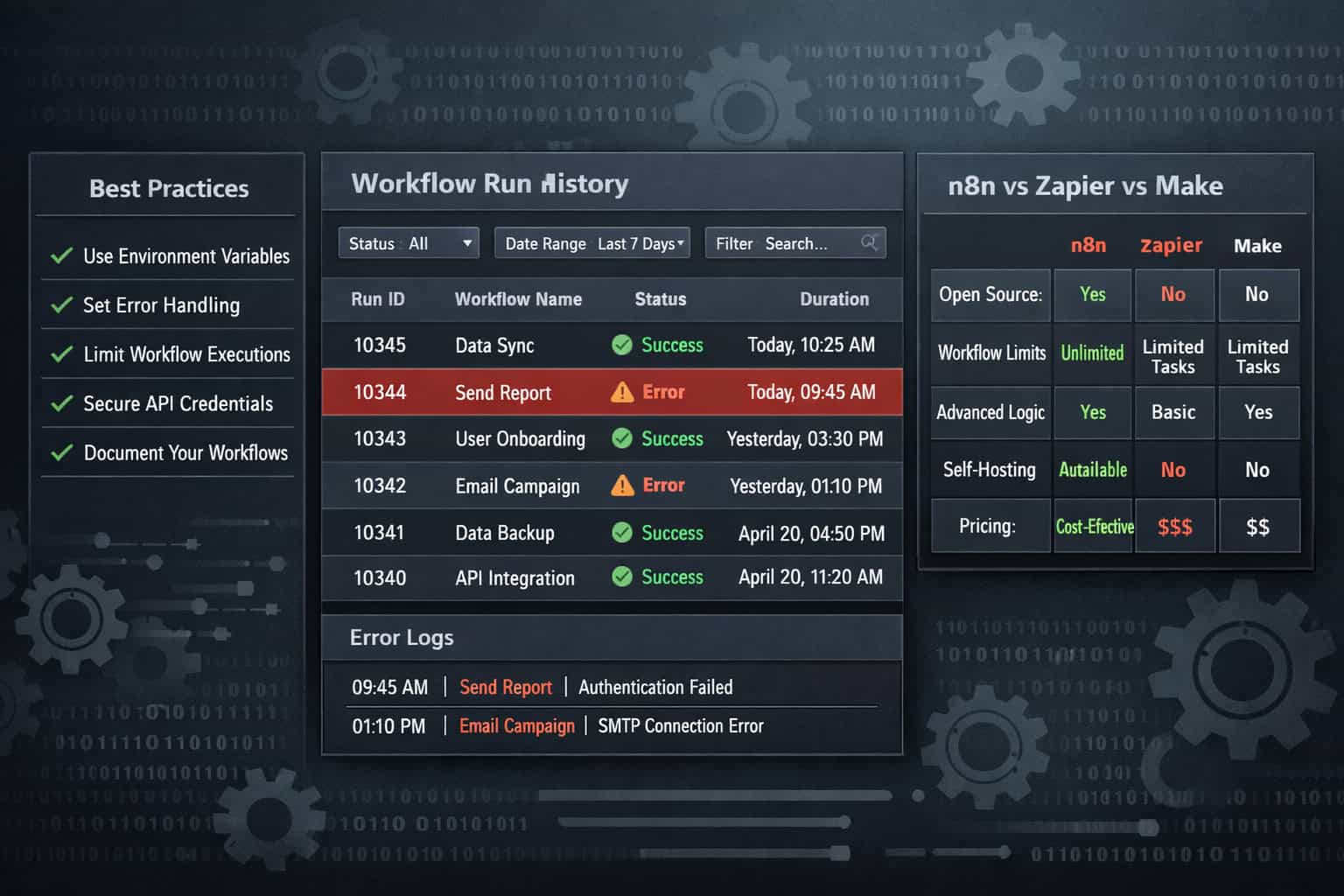
Task: Open the Status All dropdown
Action: (409, 243)
